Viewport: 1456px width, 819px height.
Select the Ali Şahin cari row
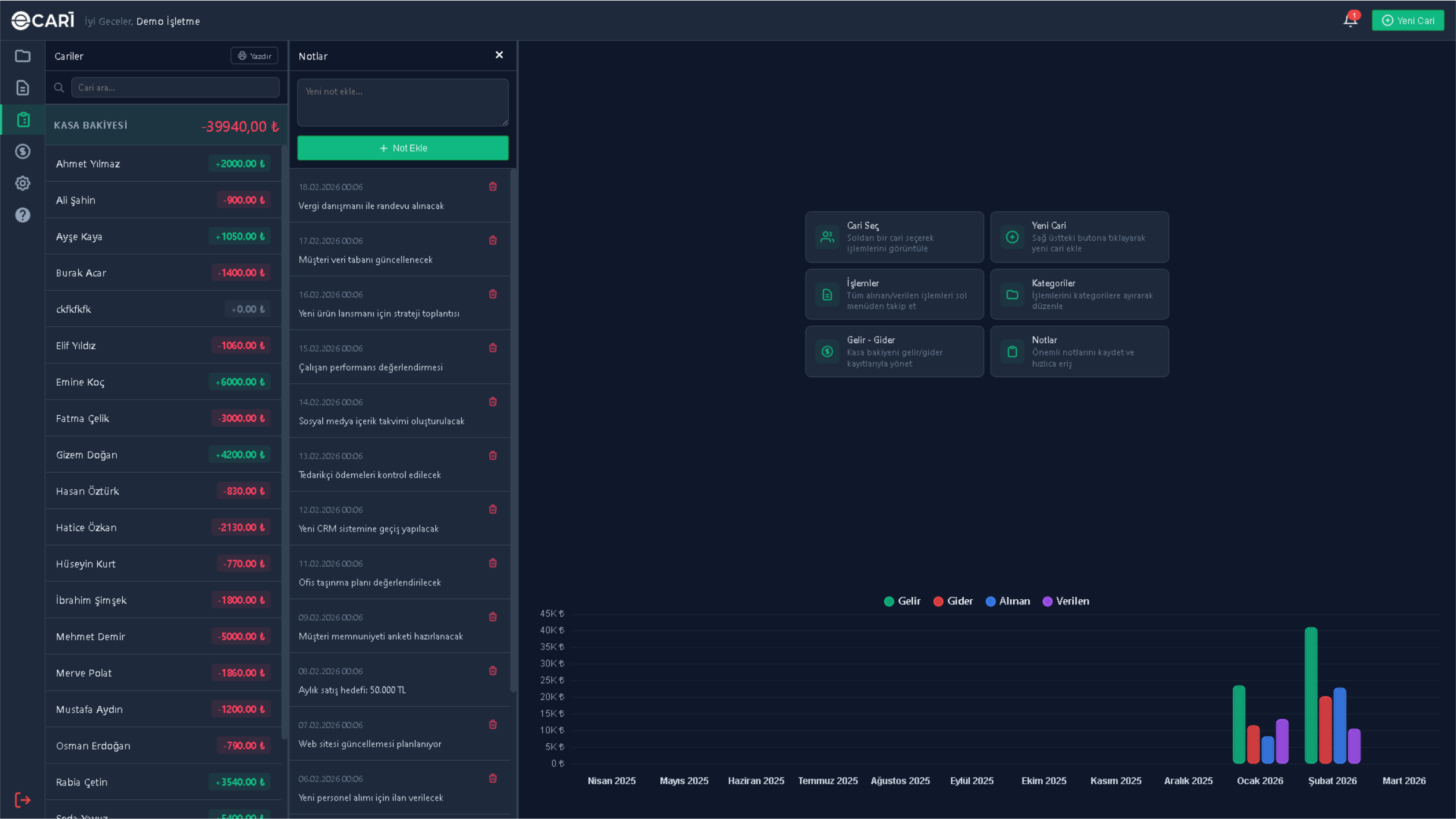coord(163,200)
